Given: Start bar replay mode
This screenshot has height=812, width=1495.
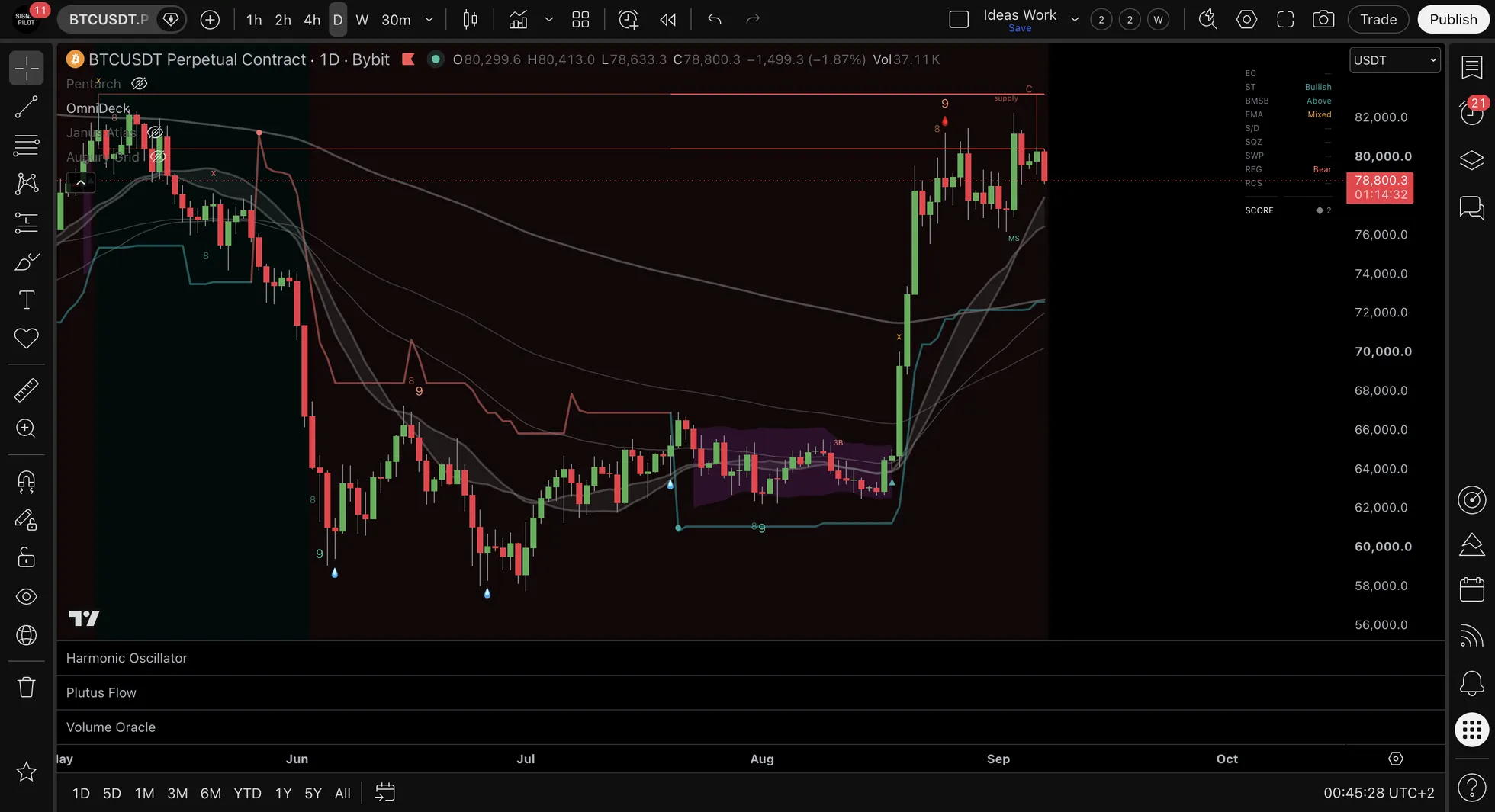Looking at the screenshot, I should (x=668, y=20).
